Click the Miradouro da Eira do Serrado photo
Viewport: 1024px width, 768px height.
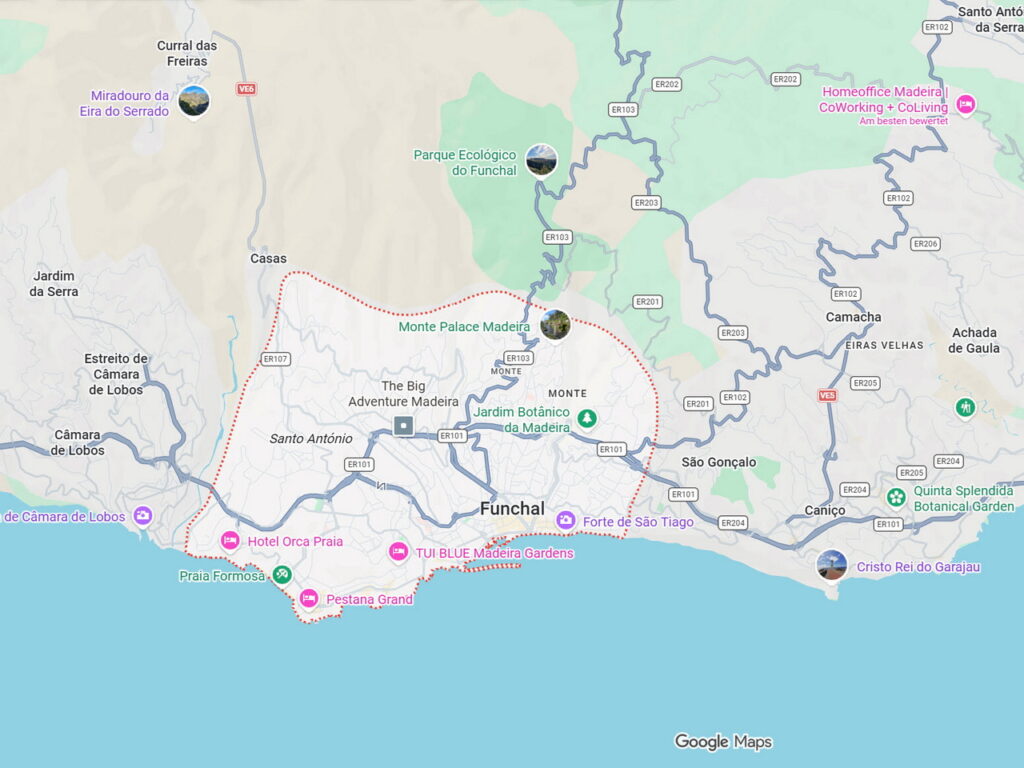pos(192,101)
